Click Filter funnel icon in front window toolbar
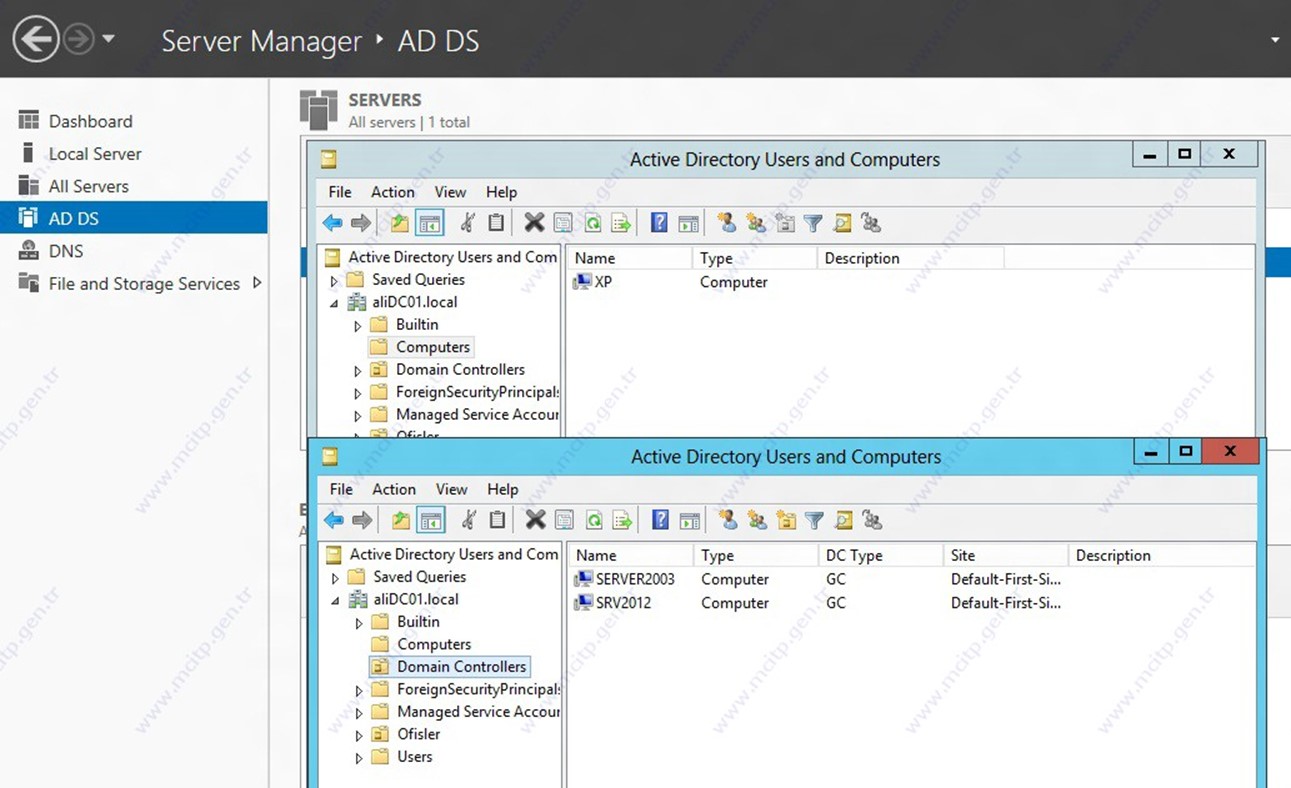The image size is (1291, 788). pos(814,520)
